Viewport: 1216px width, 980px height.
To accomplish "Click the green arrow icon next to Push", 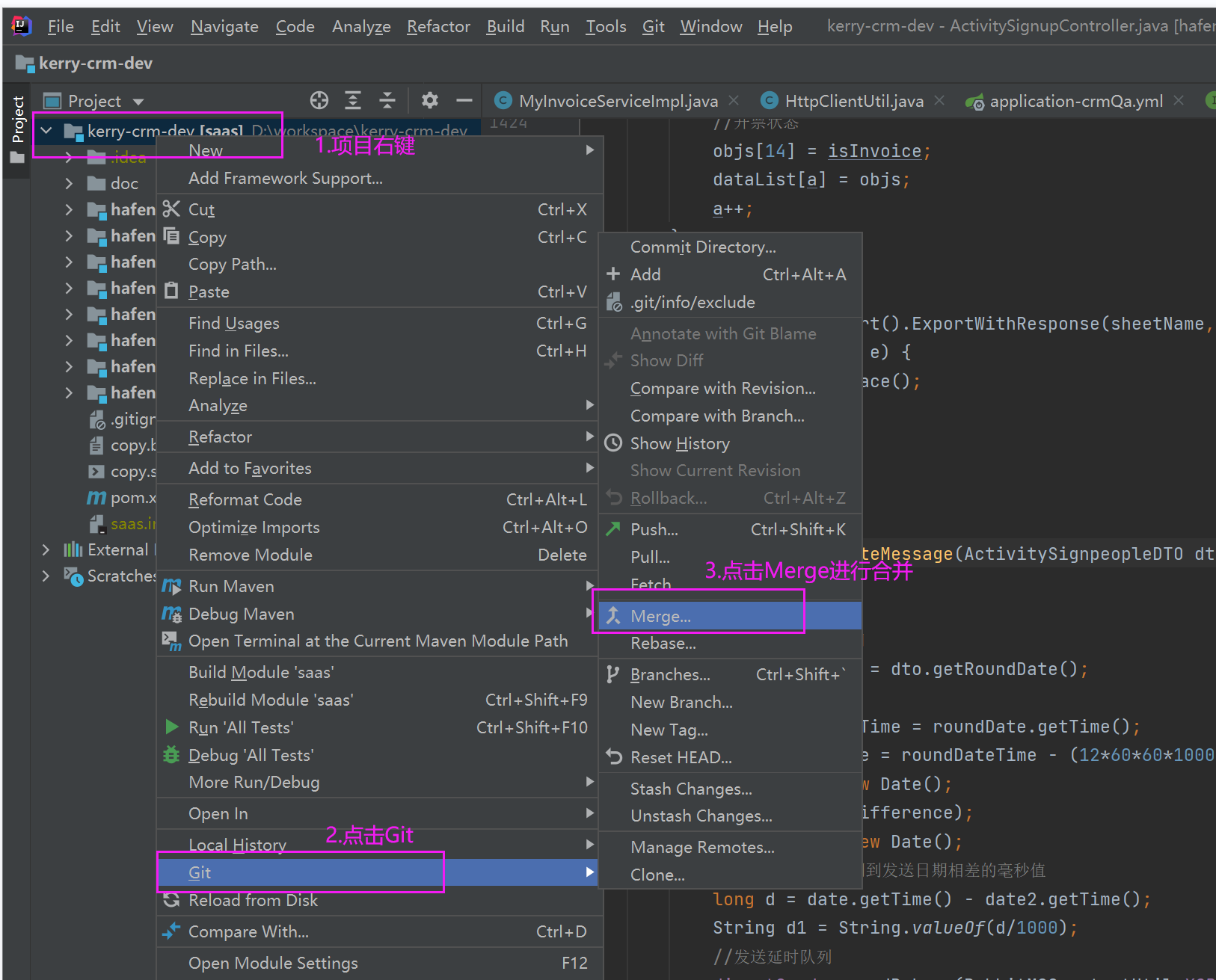I will click(x=613, y=528).
